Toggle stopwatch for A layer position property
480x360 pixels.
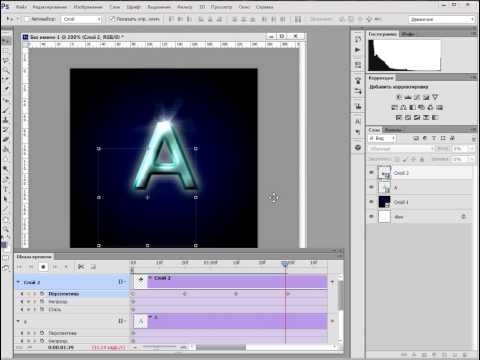point(42,333)
